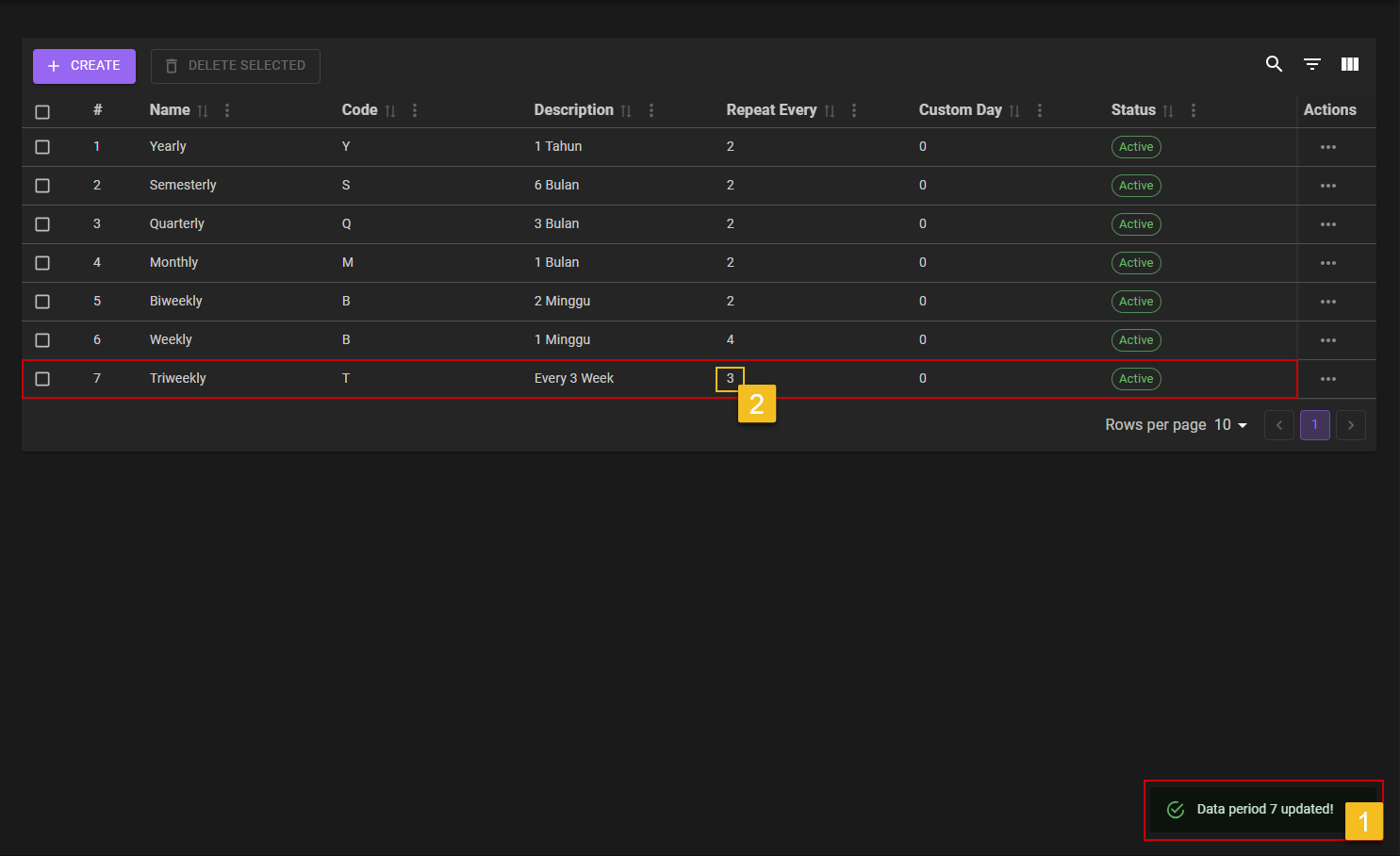Go to page 1 in pagination
Screen dimensions: 1400x856
pyautogui.click(x=1314, y=425)
